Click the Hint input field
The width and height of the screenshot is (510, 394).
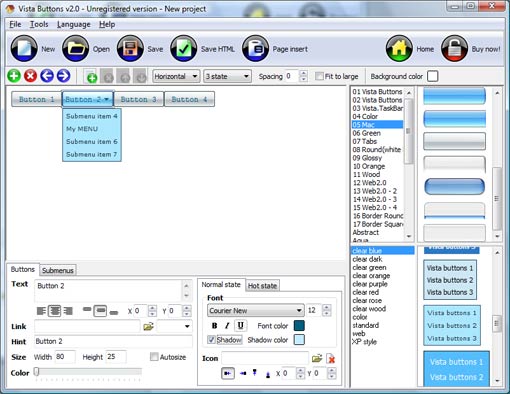coord(113,341)
